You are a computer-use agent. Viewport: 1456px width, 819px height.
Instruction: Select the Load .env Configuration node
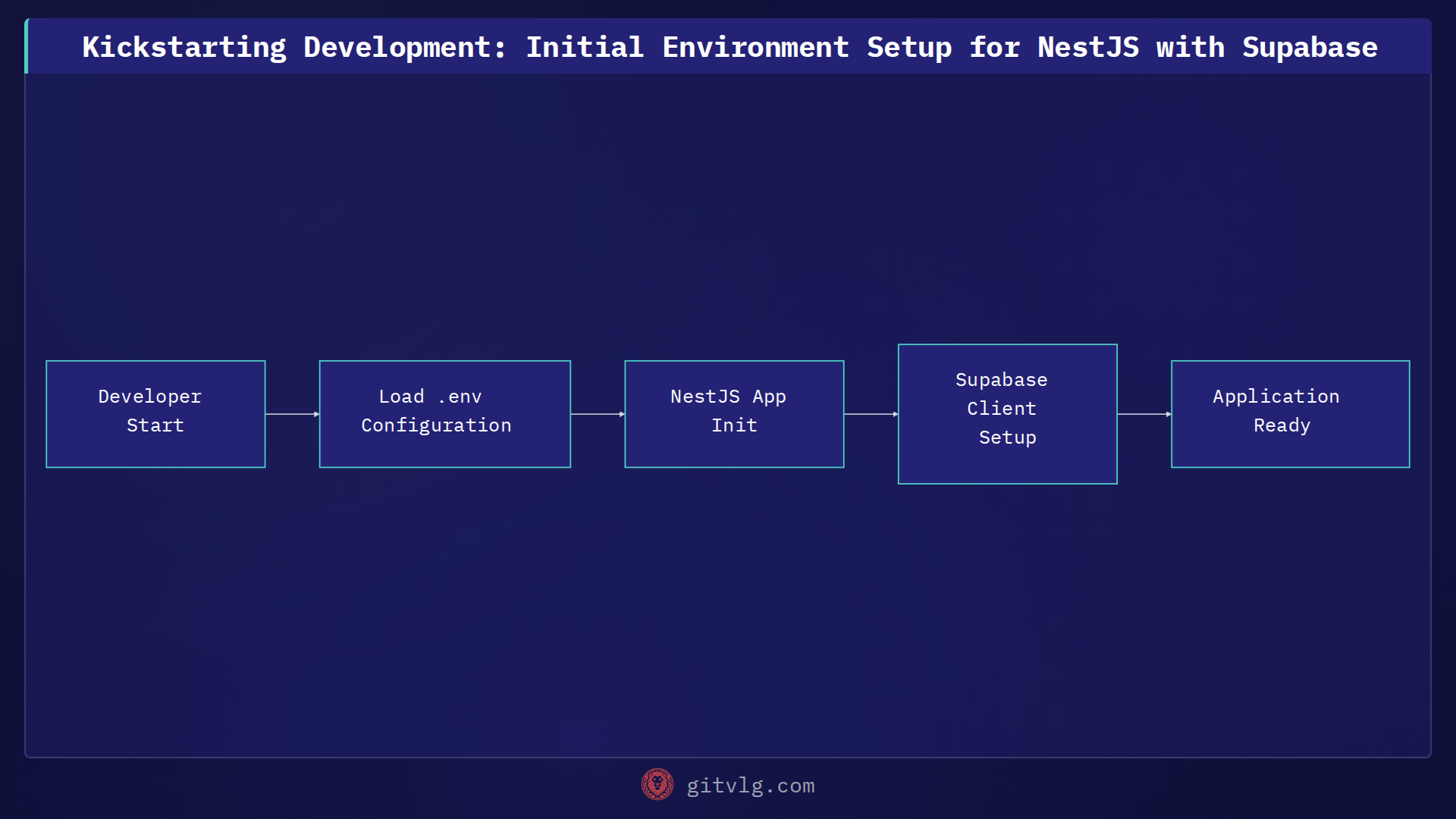click(x=445, y=414)
